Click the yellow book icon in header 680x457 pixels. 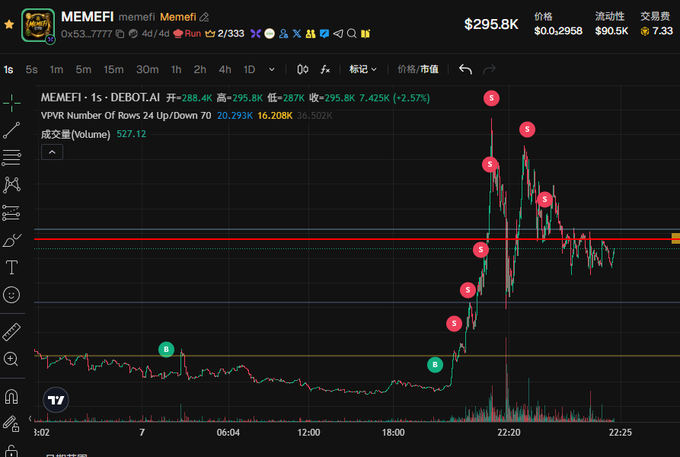pos(366,34)
